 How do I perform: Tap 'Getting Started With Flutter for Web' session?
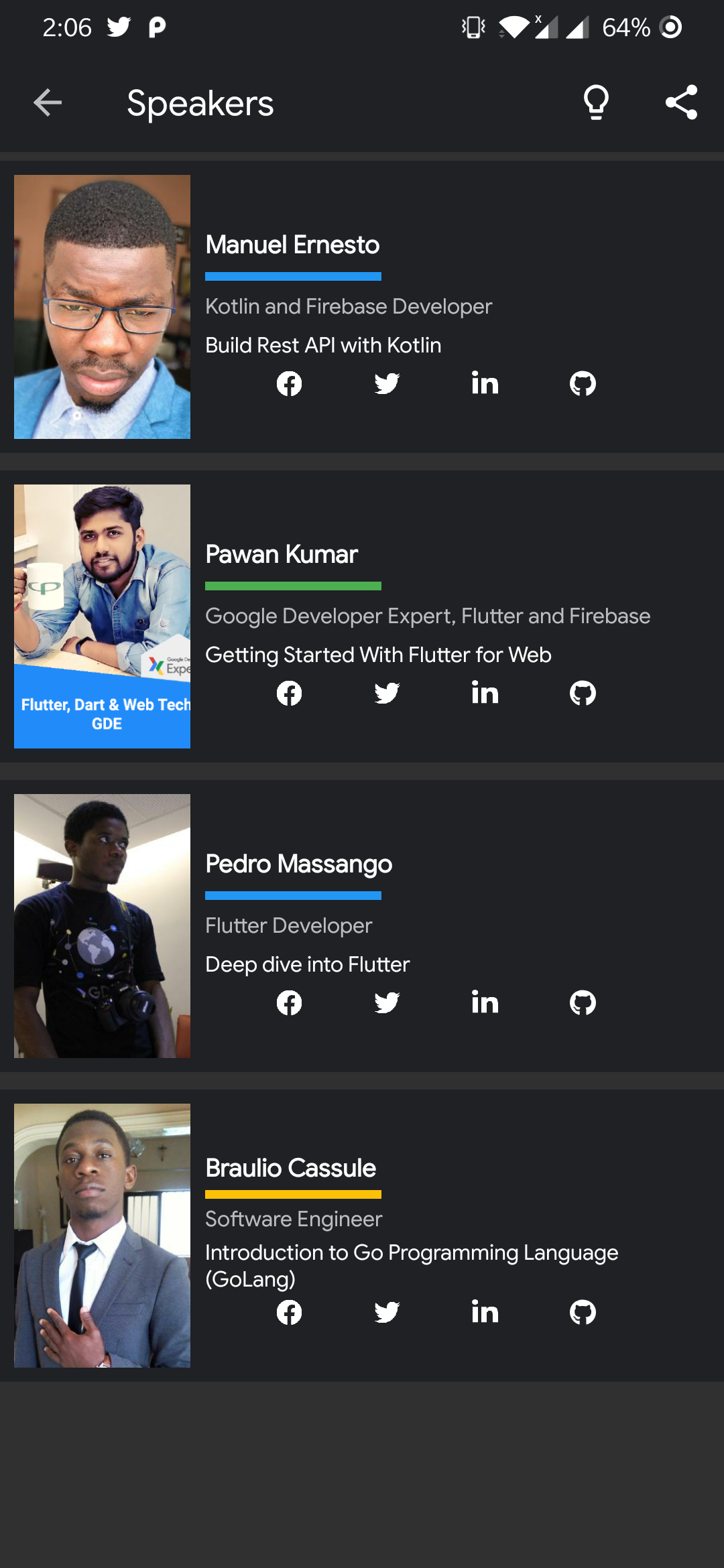click(x=378, y=655)
